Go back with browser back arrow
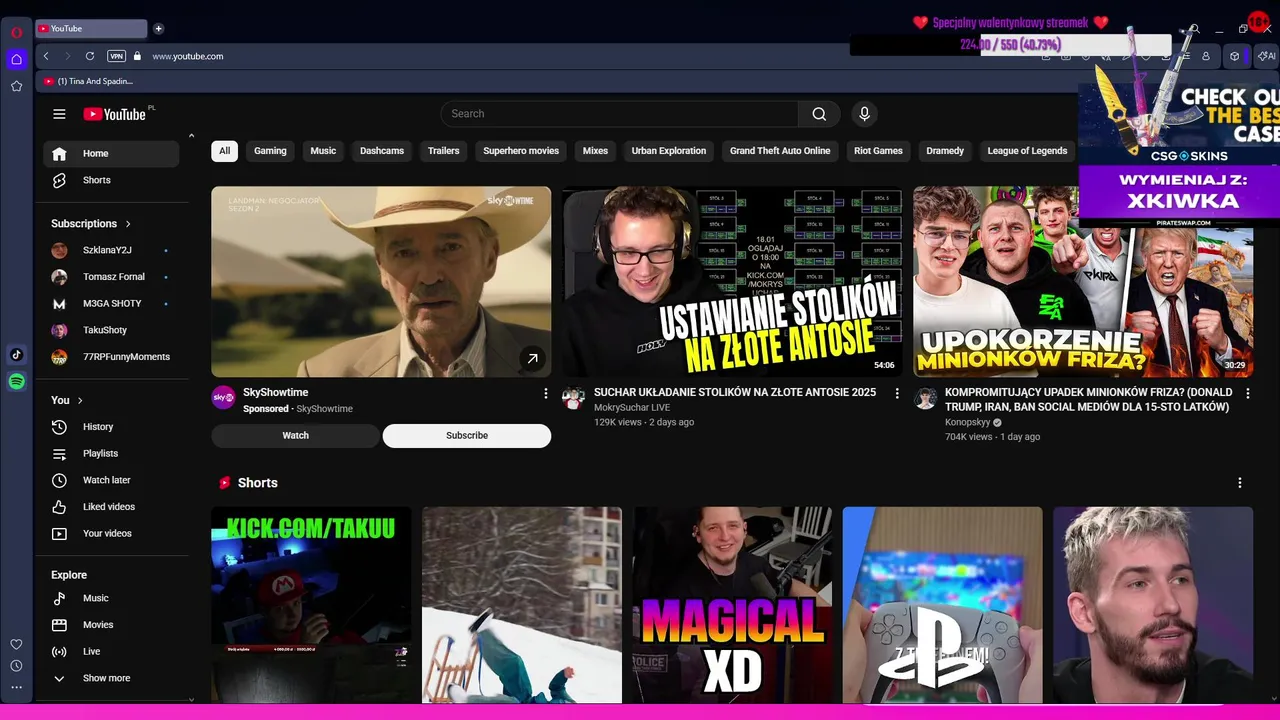The height and width of the screenshot is (720, 1280). click(46, 56)
